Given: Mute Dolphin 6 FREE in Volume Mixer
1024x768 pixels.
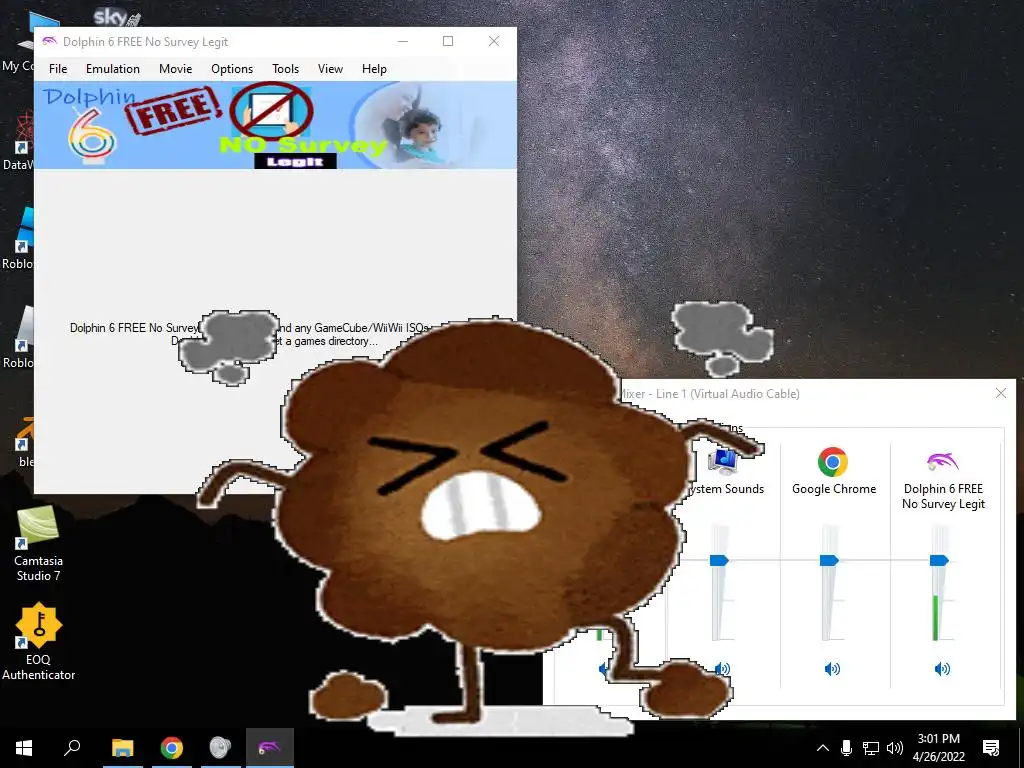Looking at the screenshot, I should (x=942, y=669).
